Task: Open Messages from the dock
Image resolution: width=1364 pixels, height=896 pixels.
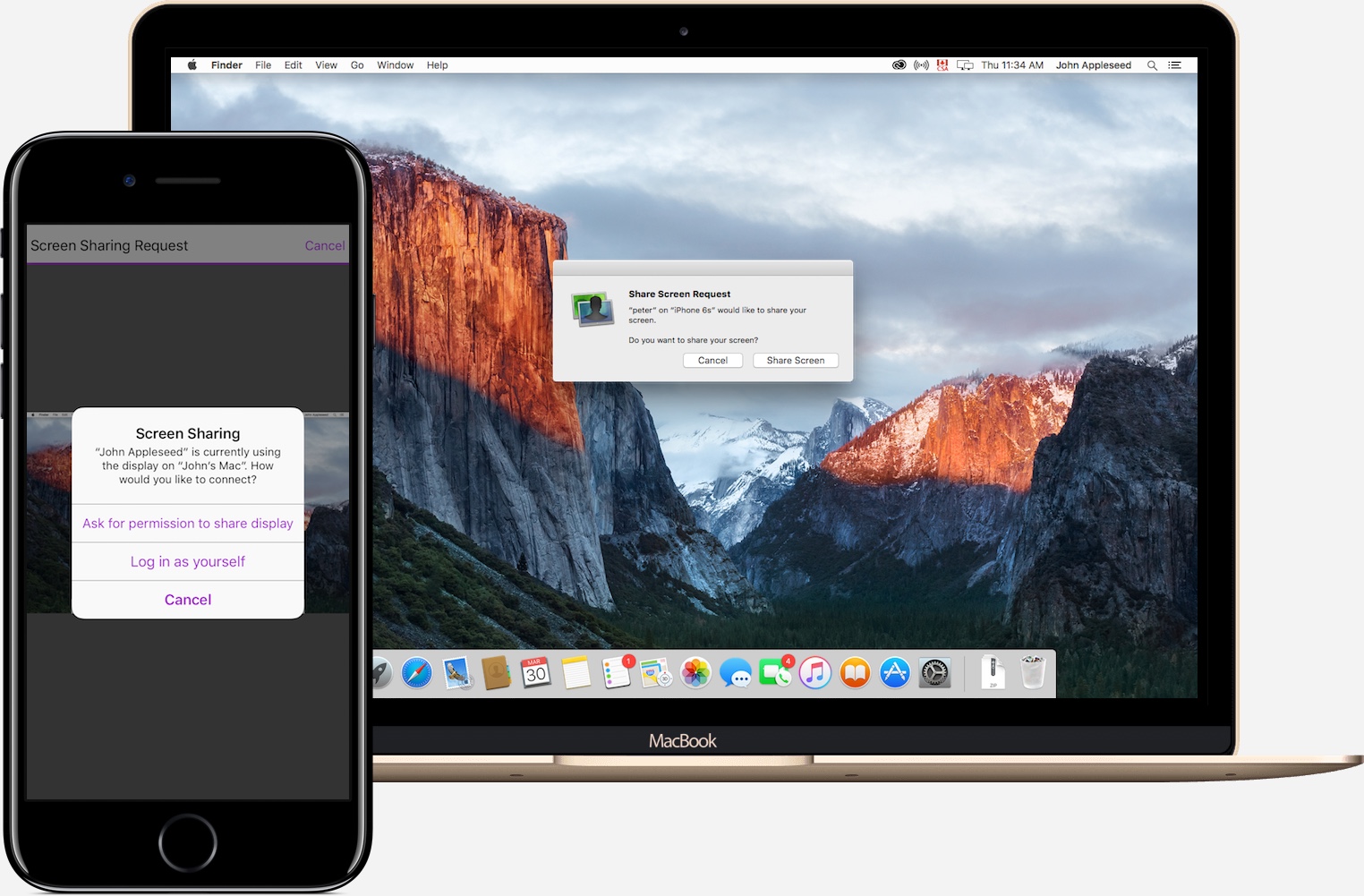Action: (736, 673)
